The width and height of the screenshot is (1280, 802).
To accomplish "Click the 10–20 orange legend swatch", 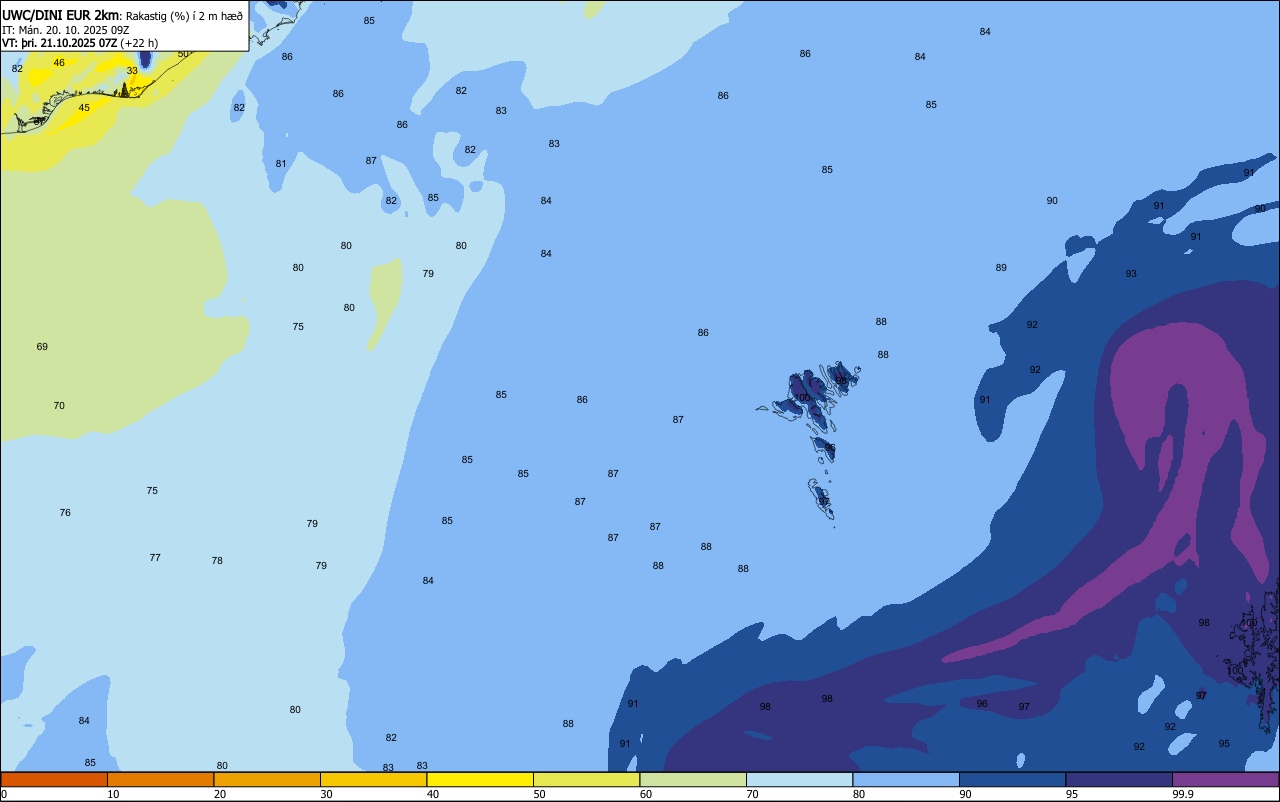I will tap(160, 780).
